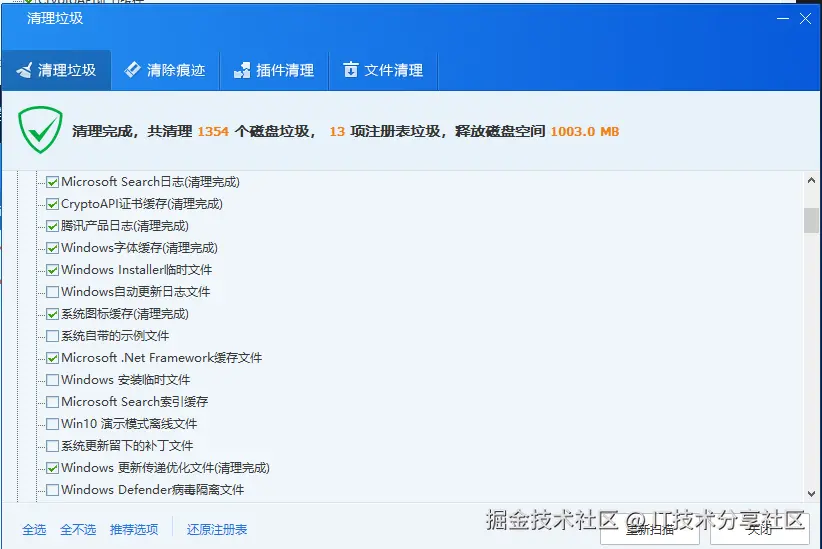Select the 系统自带的示例文件 row text
Viewport: 822px width, 549px height.
115,336
